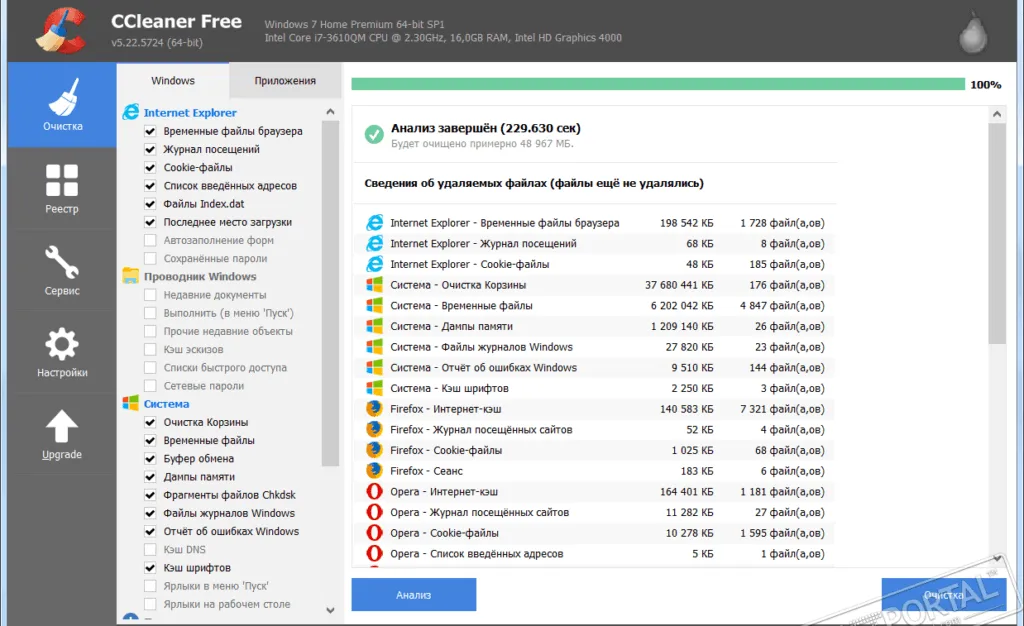Check Сетевые пароли checkbox
This screenshot has height=626, width=1024.
[150, 386]
